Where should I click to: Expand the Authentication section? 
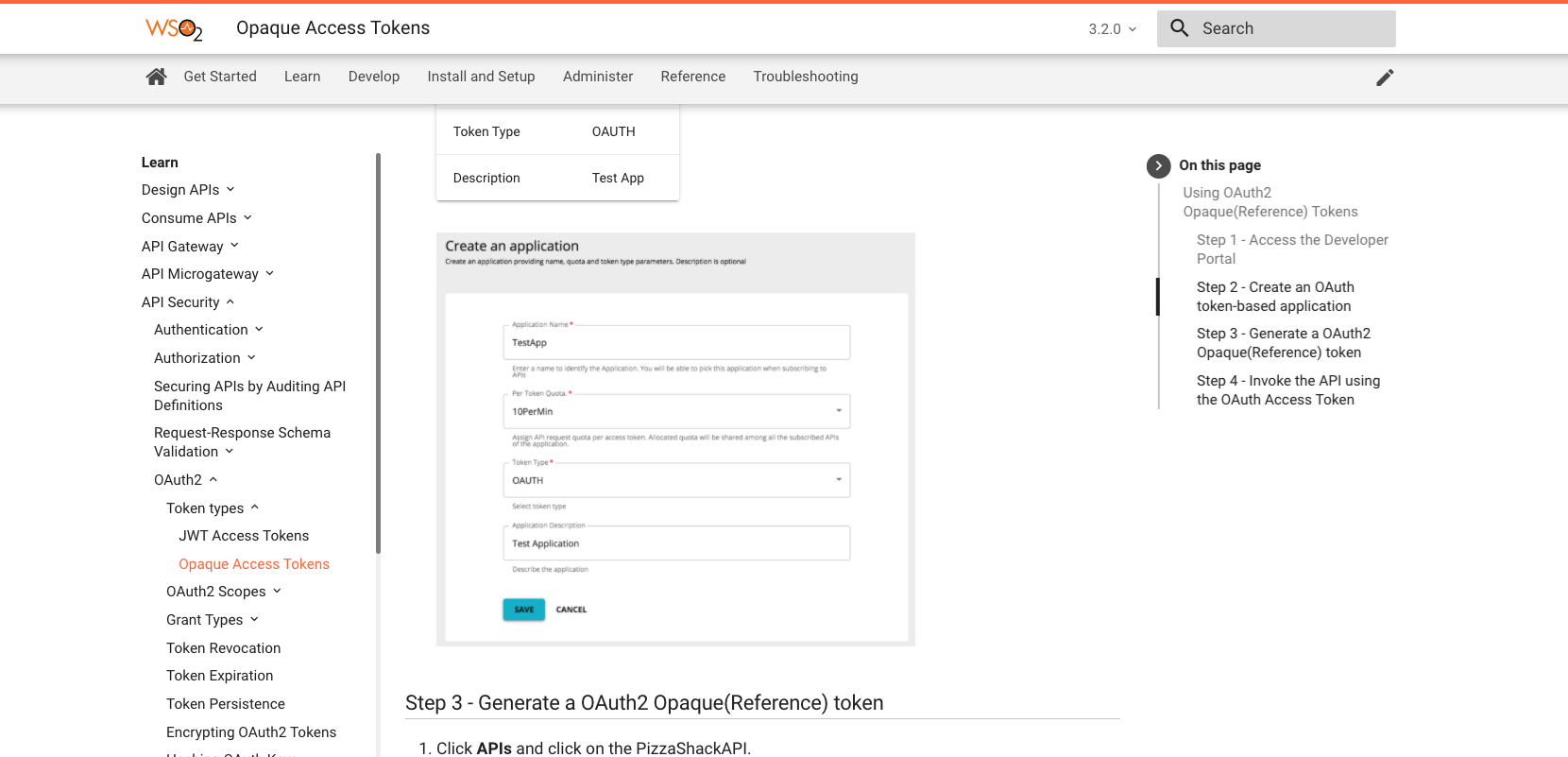pyautogui.click(x=209, y=330)
